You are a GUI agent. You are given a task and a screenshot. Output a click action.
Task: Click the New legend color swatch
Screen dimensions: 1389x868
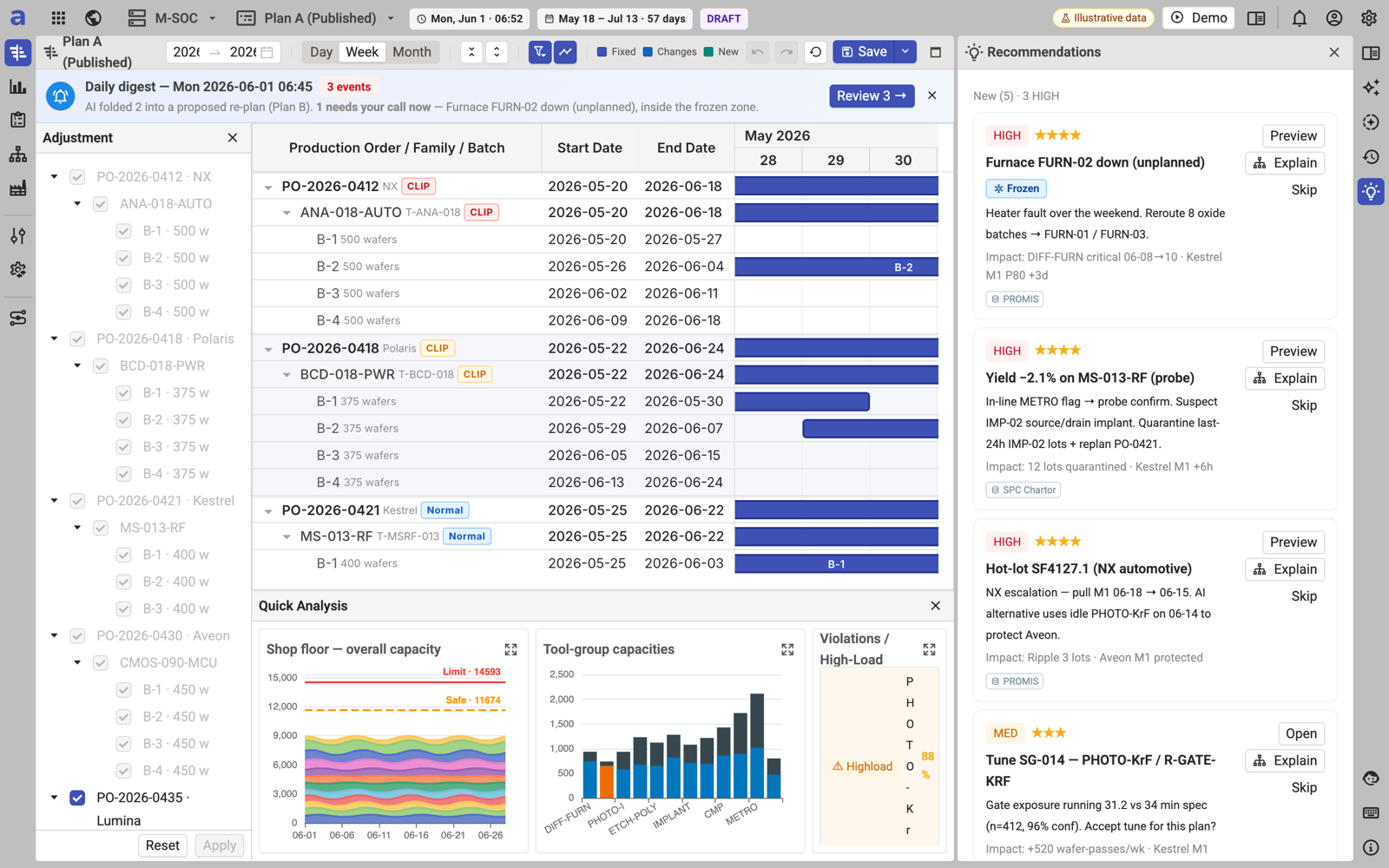coord(708,52)
